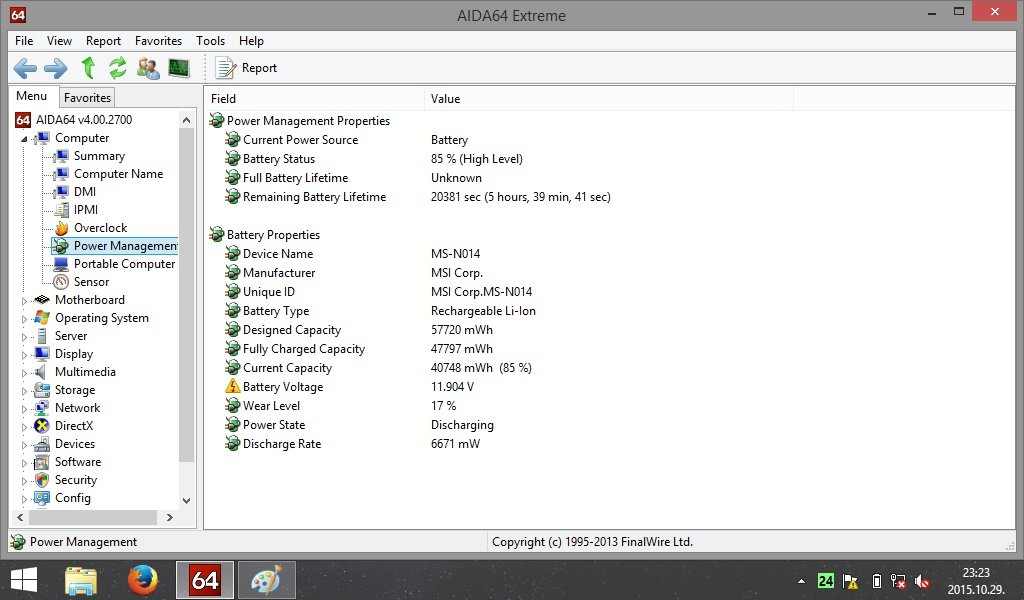Click the DirectX yellow X icon
Screen dimensions: 1024x600
pos(42,426)
